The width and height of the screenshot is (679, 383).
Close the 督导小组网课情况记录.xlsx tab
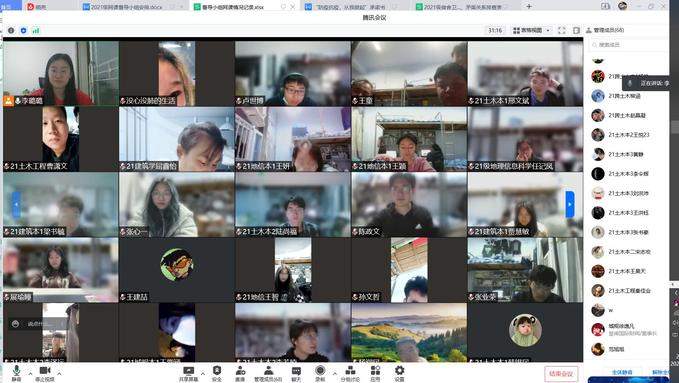pyautogui.click(x=293, y=7)
